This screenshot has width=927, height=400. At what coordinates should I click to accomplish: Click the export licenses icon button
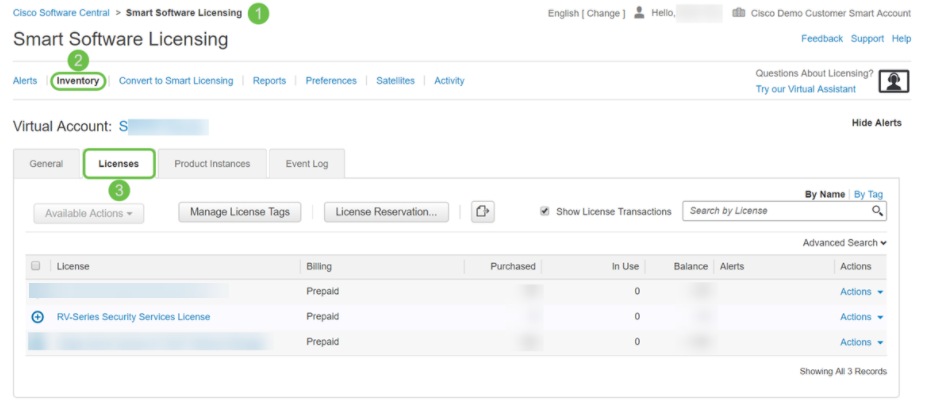pyautogui.click(x=483, y=212)
